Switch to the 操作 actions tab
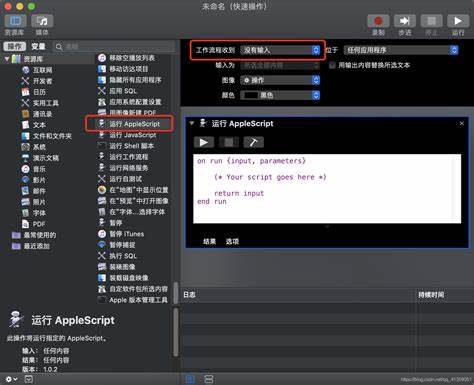The width and height of the screenshot is (474, 385). tap(15, 46)
